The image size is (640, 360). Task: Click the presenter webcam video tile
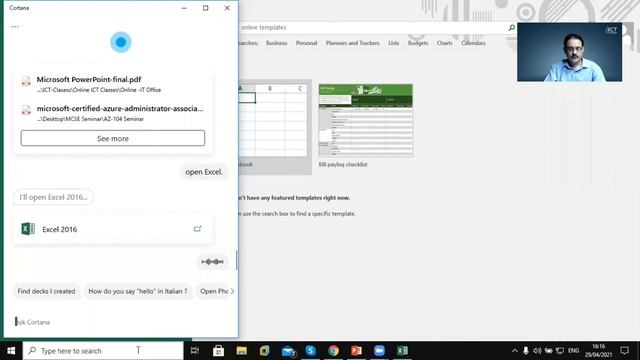pos(569,52)
